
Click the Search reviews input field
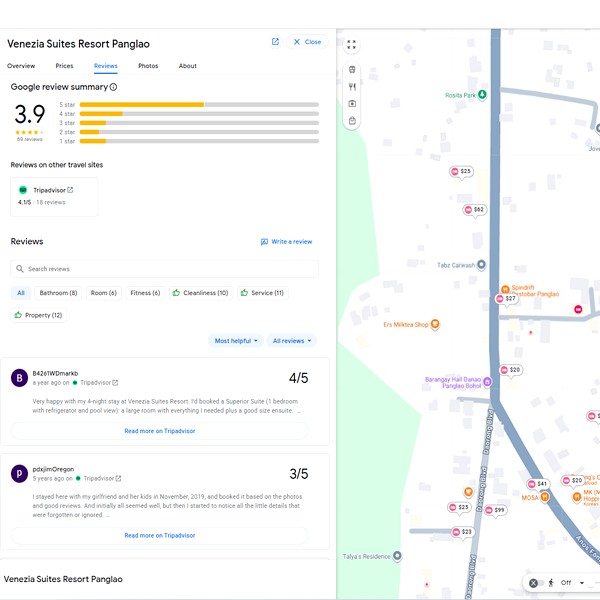165,269
